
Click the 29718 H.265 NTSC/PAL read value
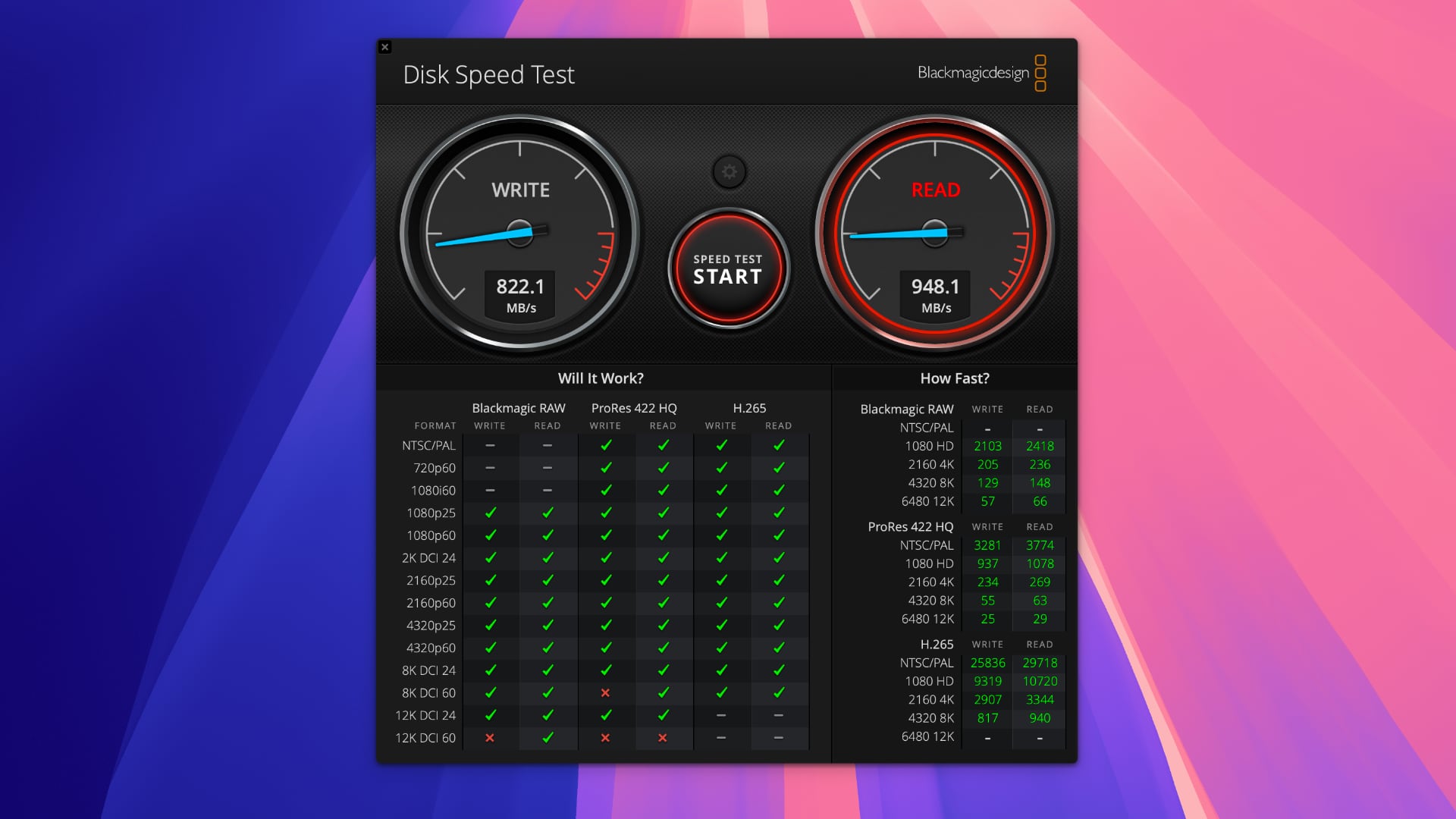click(x=1040, y=664)
